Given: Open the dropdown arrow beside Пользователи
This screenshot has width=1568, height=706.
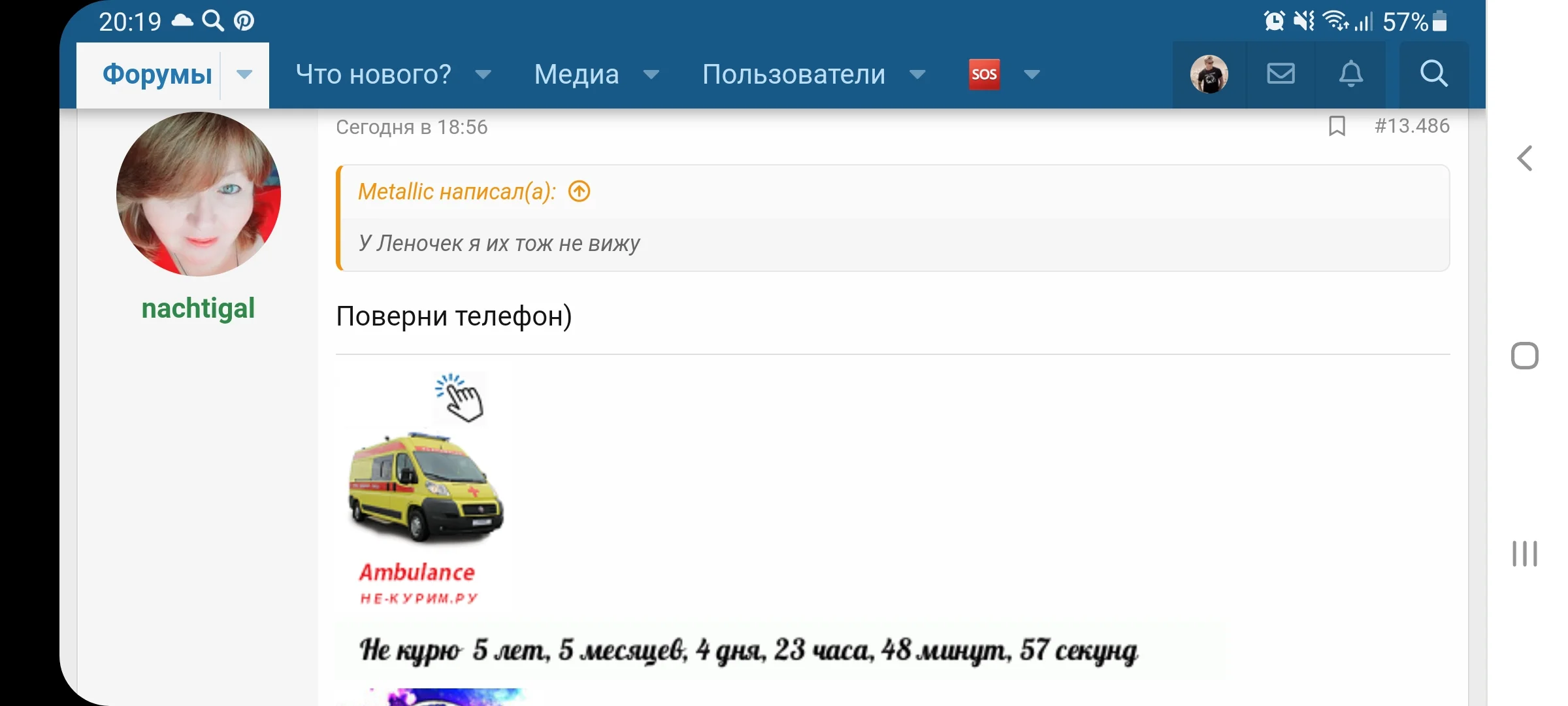Looking at the screenshot, I should click(917, 75).
